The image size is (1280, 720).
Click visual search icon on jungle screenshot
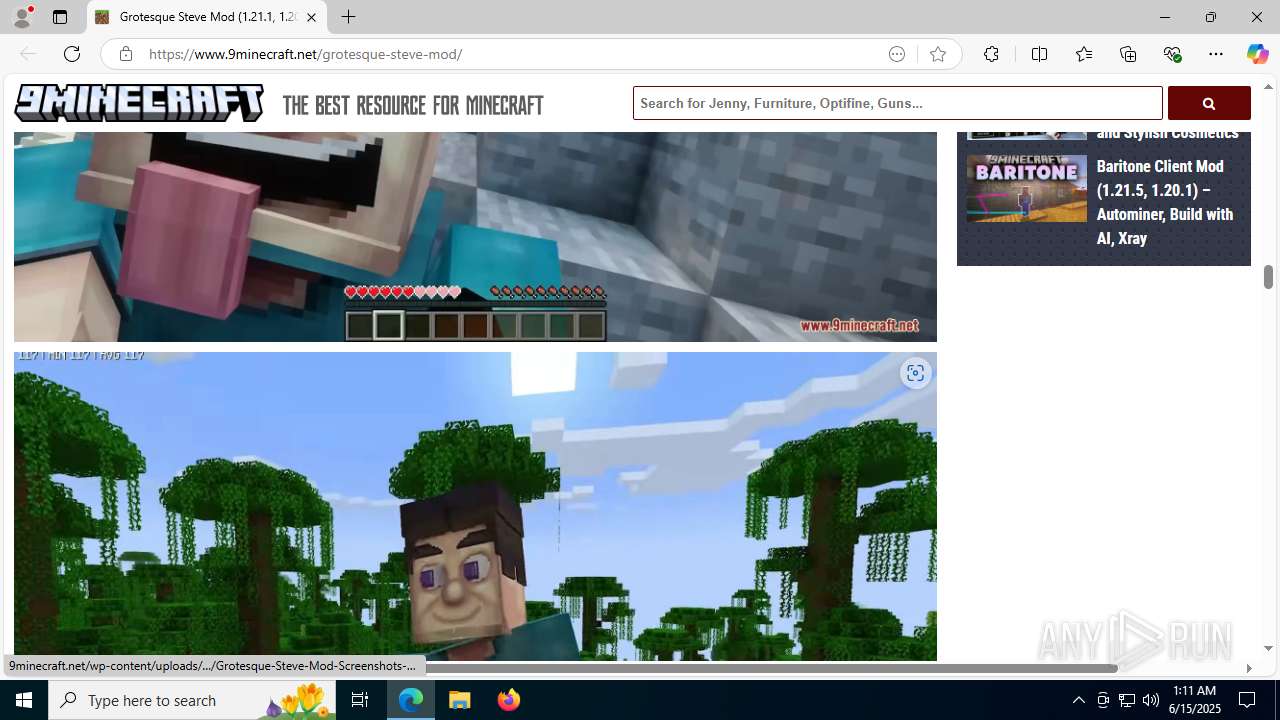point(915,373)
